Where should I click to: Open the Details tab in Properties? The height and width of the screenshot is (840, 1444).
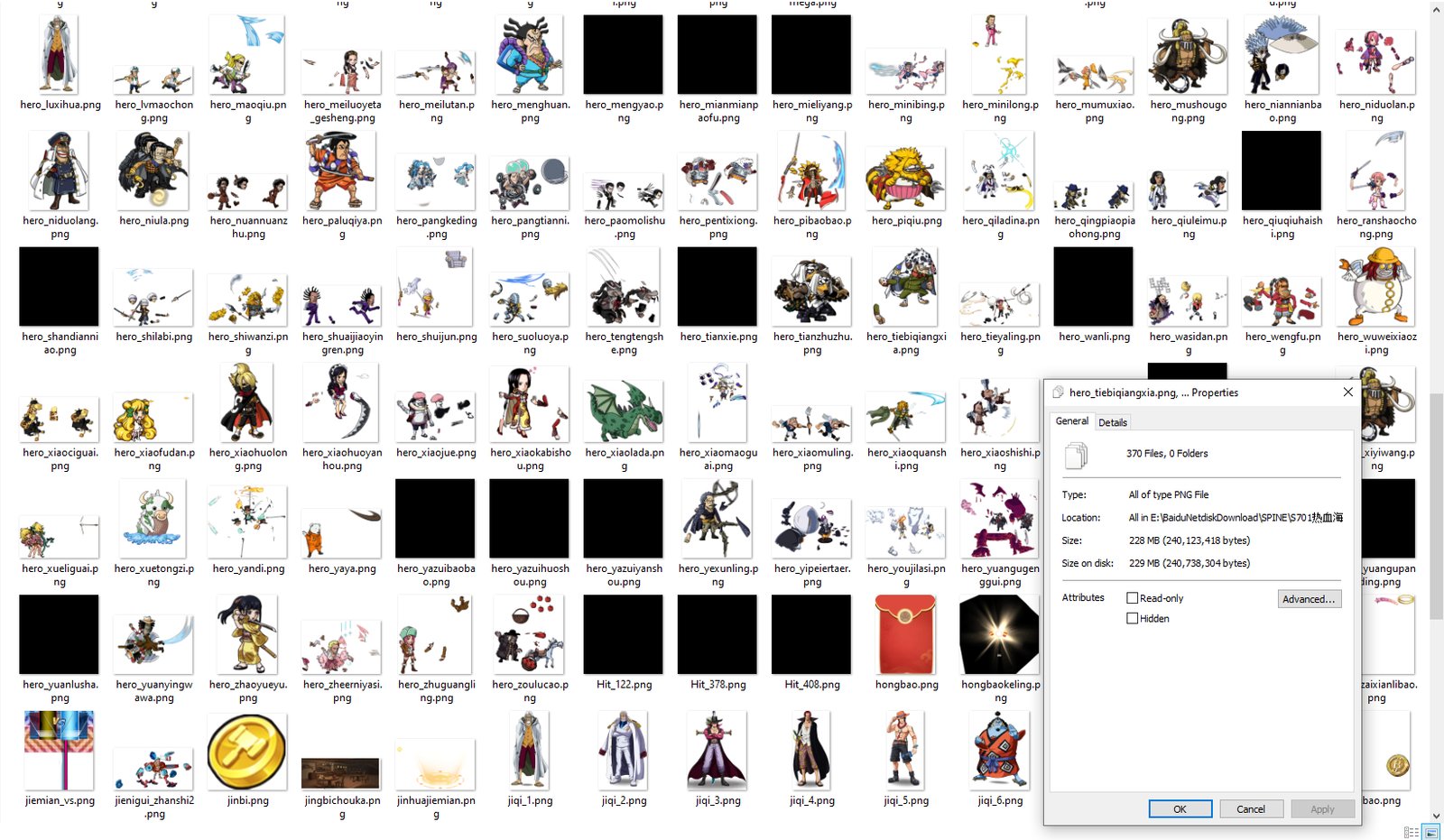(1112, 422)
